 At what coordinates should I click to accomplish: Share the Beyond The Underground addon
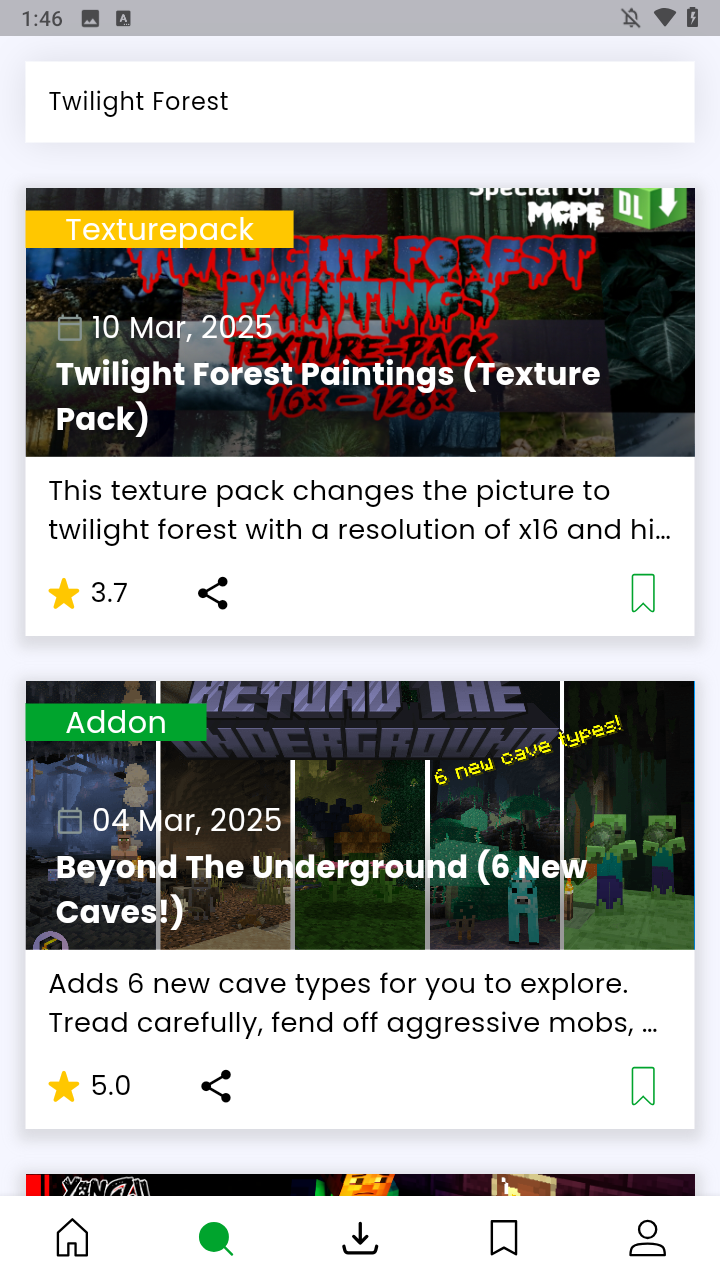[x=216, y=1086]
